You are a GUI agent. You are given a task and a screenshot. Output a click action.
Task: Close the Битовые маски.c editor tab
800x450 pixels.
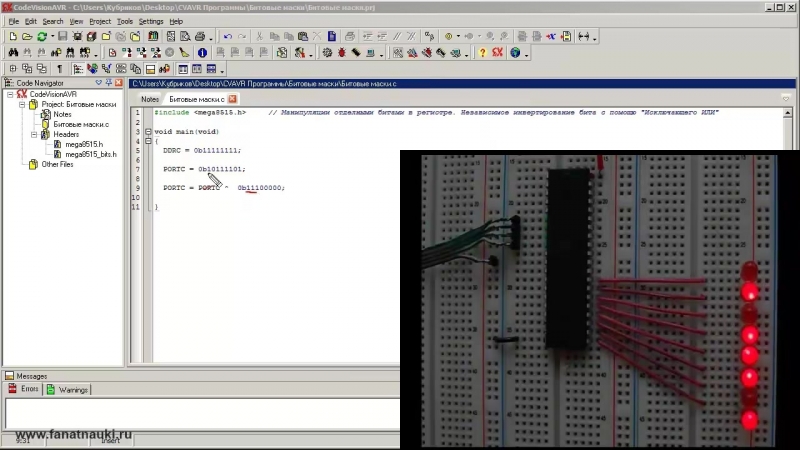[x=233, y=100]
